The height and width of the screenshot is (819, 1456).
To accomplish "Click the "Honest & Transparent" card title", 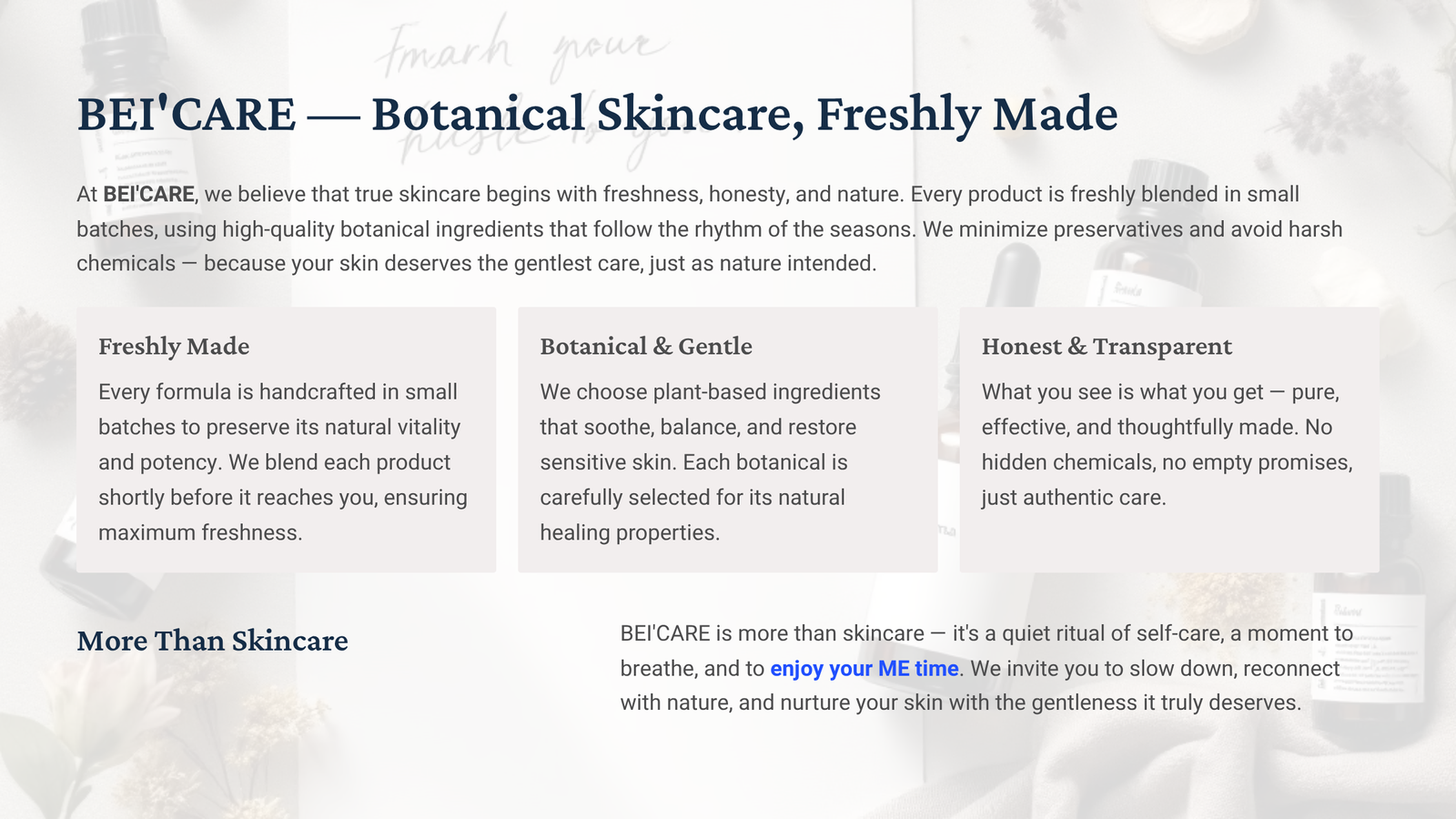I will [1106, 347].
